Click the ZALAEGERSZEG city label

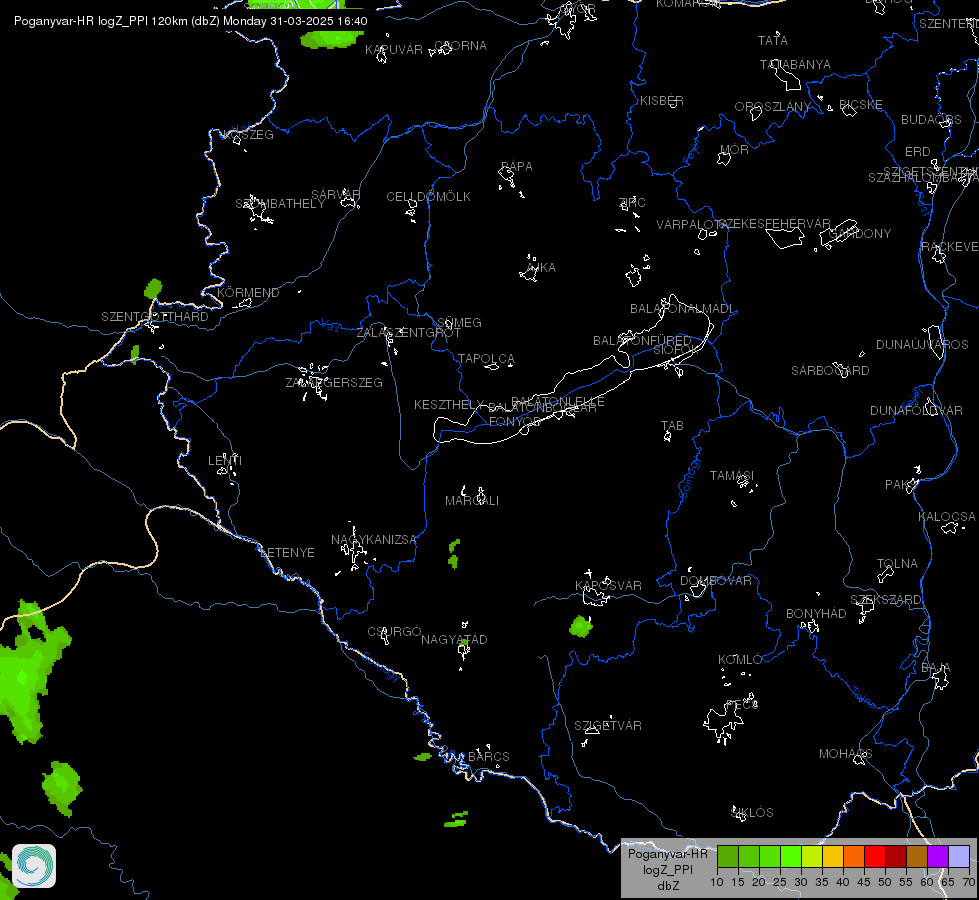[x=334, y=382]
